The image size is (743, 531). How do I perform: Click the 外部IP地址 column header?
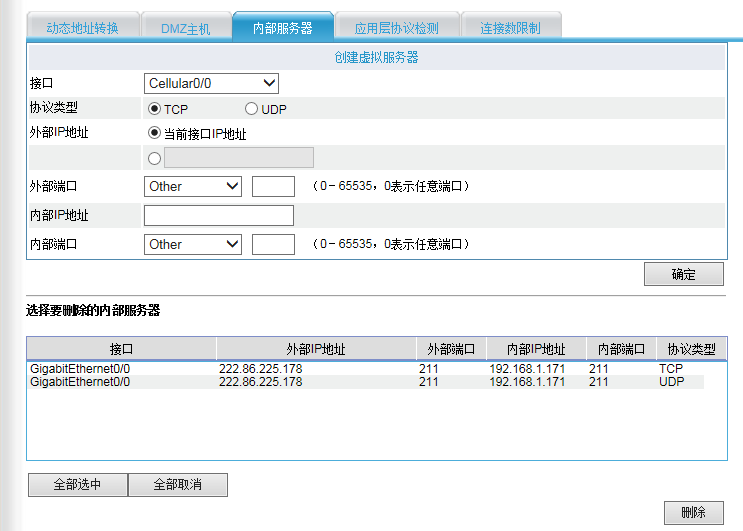[x=316, y=349]
